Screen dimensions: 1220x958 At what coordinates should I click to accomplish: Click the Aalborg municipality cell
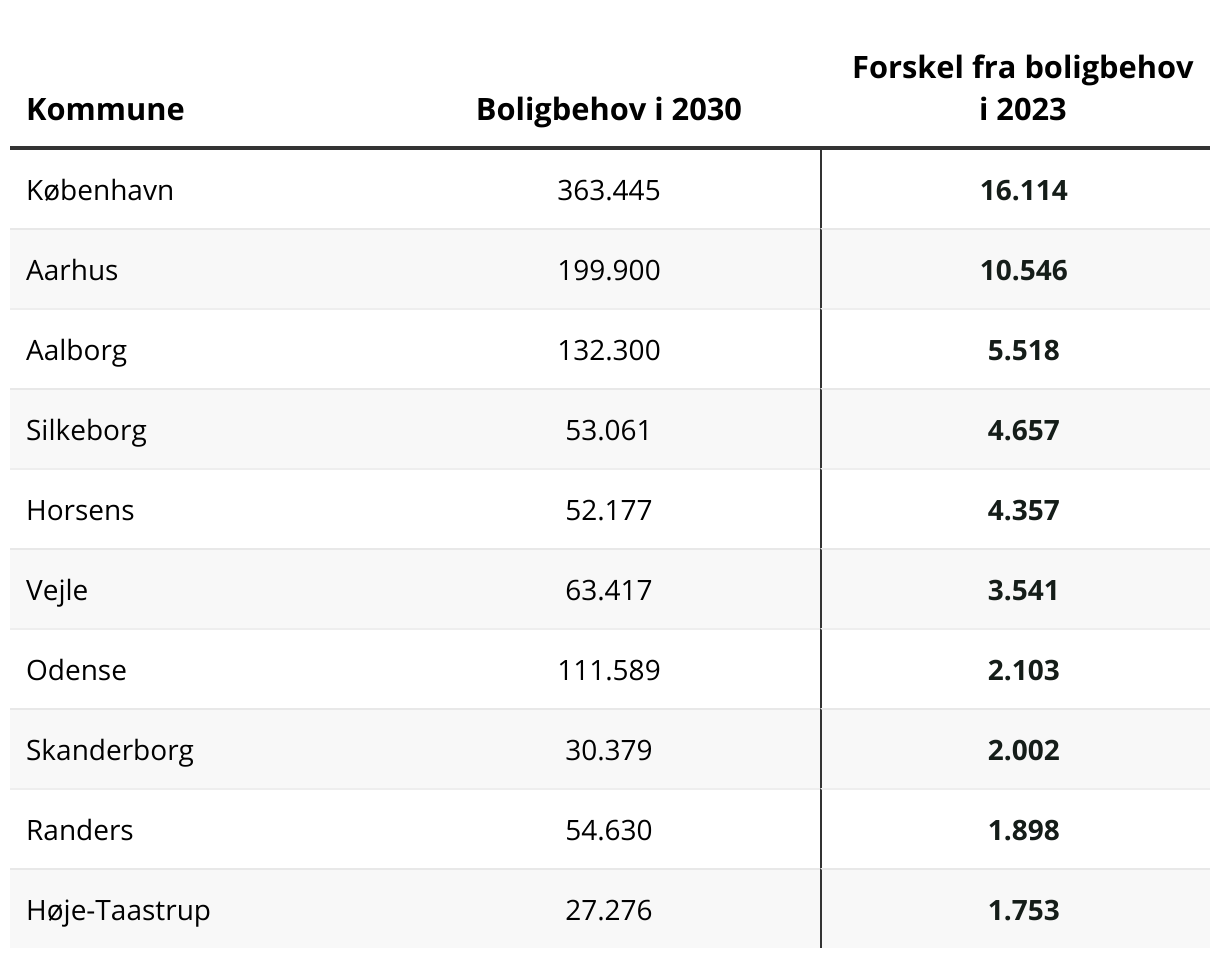click(77, 351)
